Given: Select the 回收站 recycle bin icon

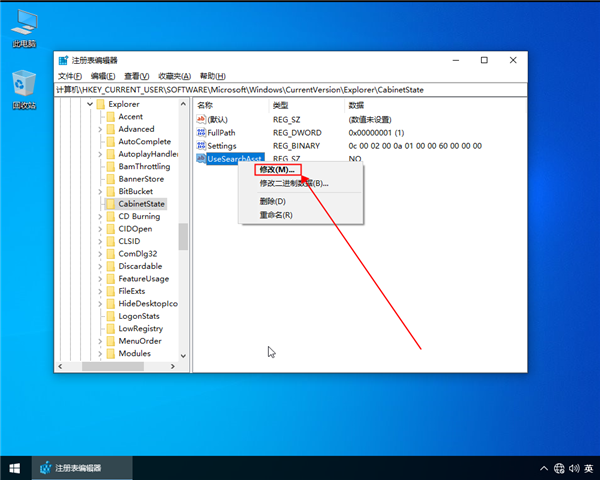Looking at the screenshot, I should 23,87.
